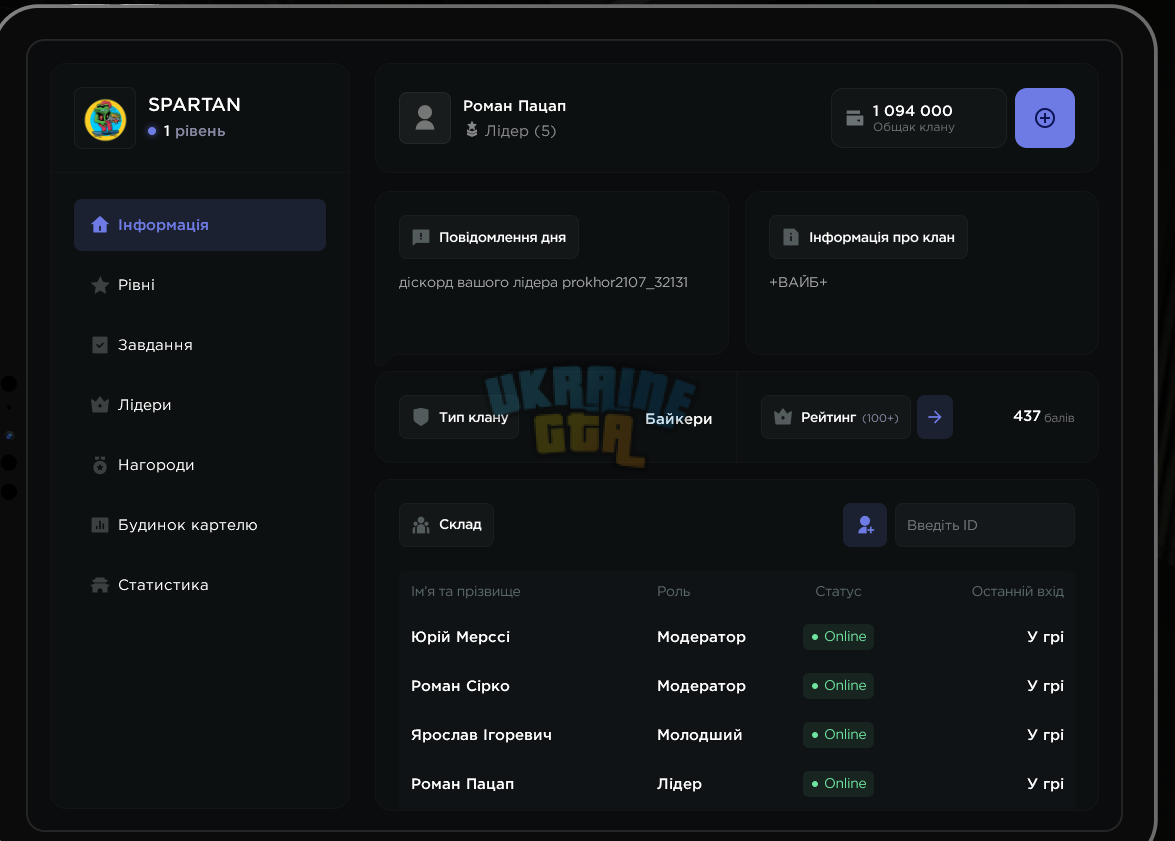Viewport: 1175px width, 841px height.
Task: Click the group icon in Склад
Action: 421,525
